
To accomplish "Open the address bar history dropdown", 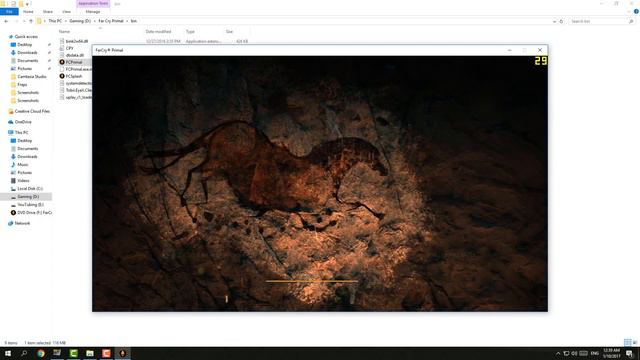I will 554,21.
